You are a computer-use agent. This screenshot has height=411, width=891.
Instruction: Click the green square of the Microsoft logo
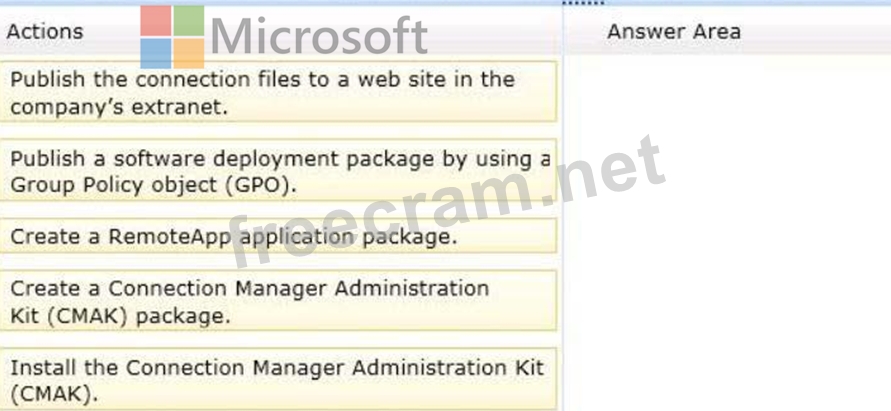(x=189, y=21)
